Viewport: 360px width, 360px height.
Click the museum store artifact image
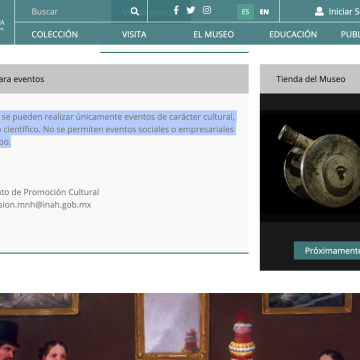pos(310,166)
